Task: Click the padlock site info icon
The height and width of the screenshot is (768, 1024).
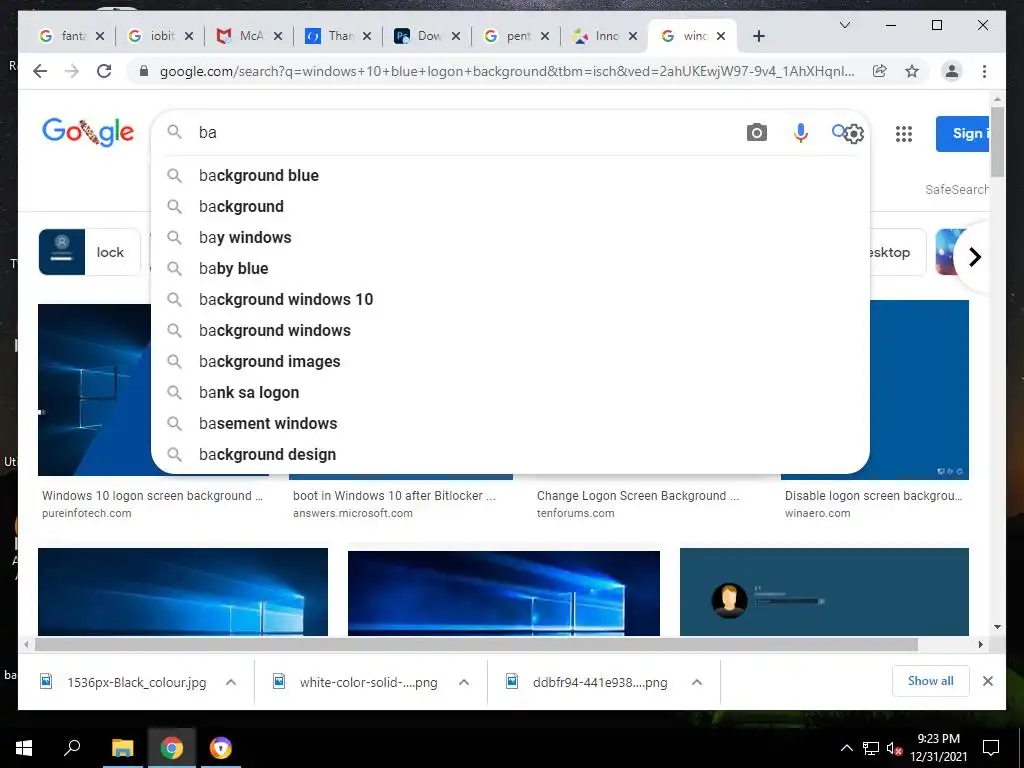Action: point(144,71)
